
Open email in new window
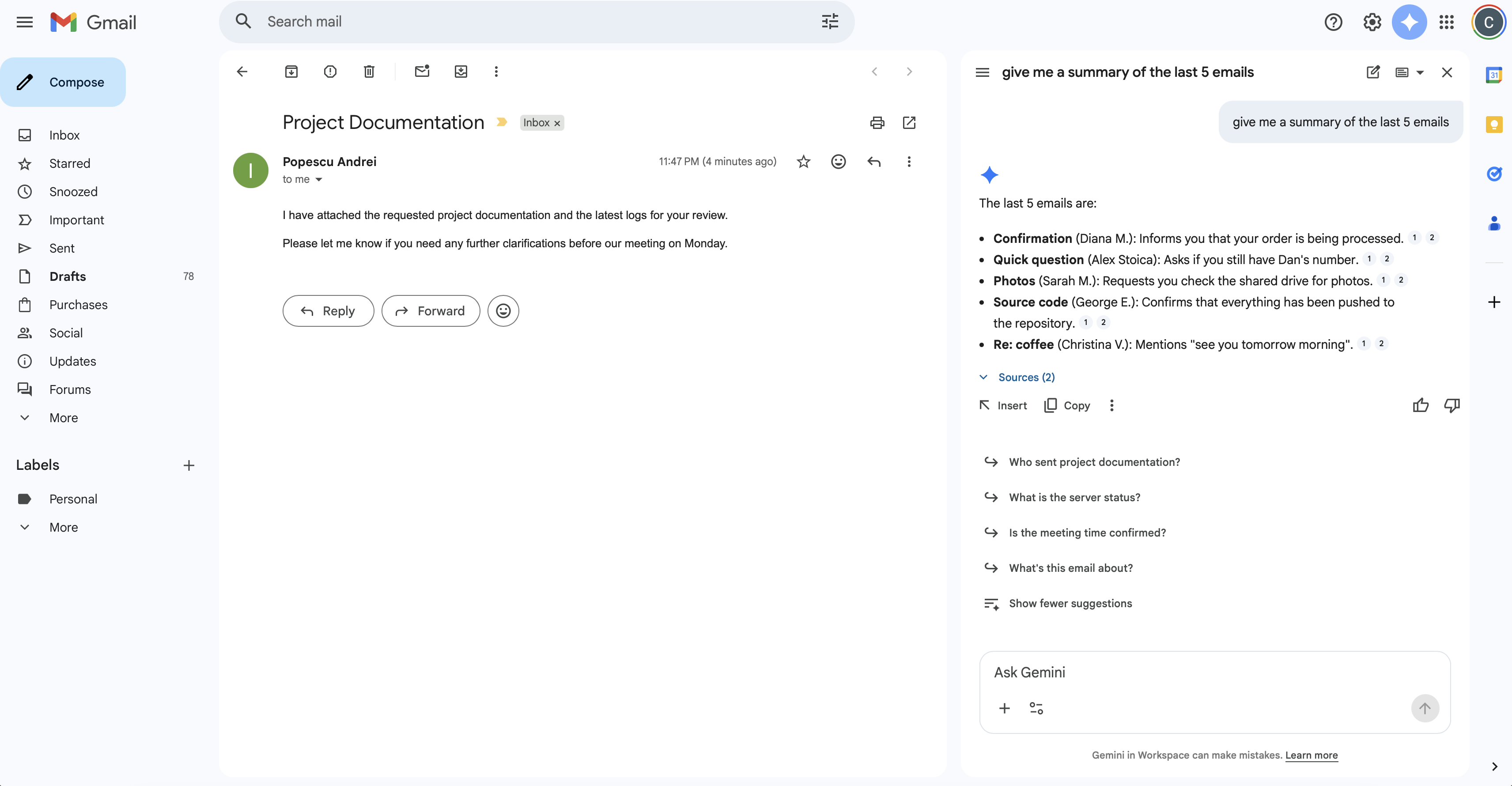click(909, 123)
